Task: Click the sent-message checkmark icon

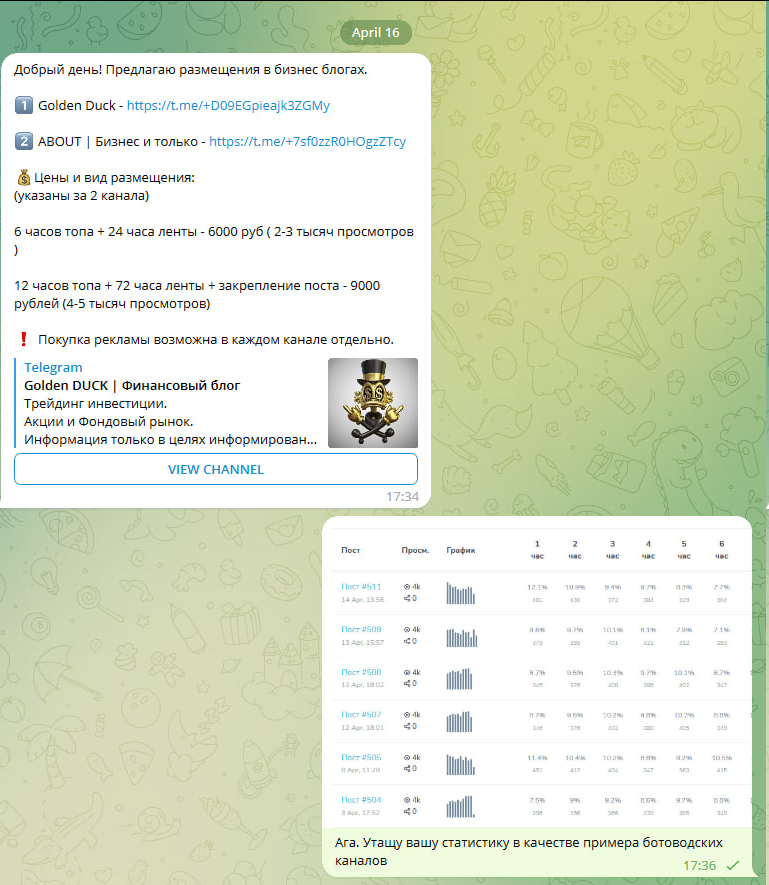Action: click(733, 865)
